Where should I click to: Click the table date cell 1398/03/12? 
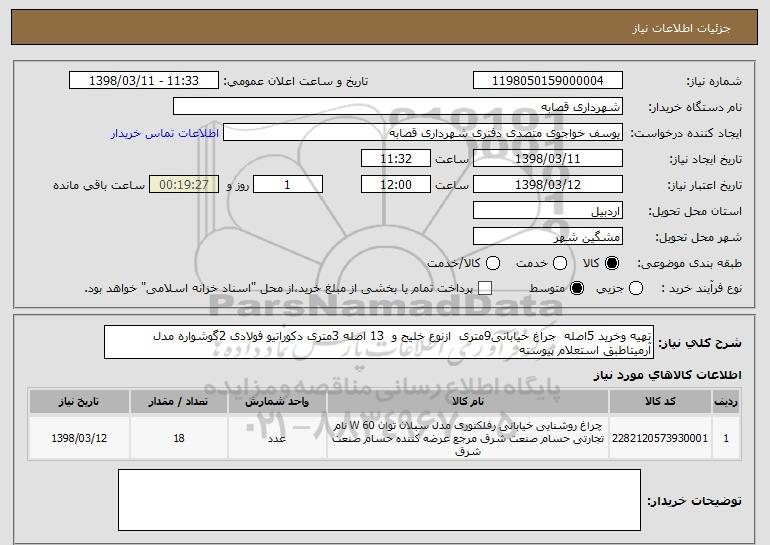pos(79,438)
